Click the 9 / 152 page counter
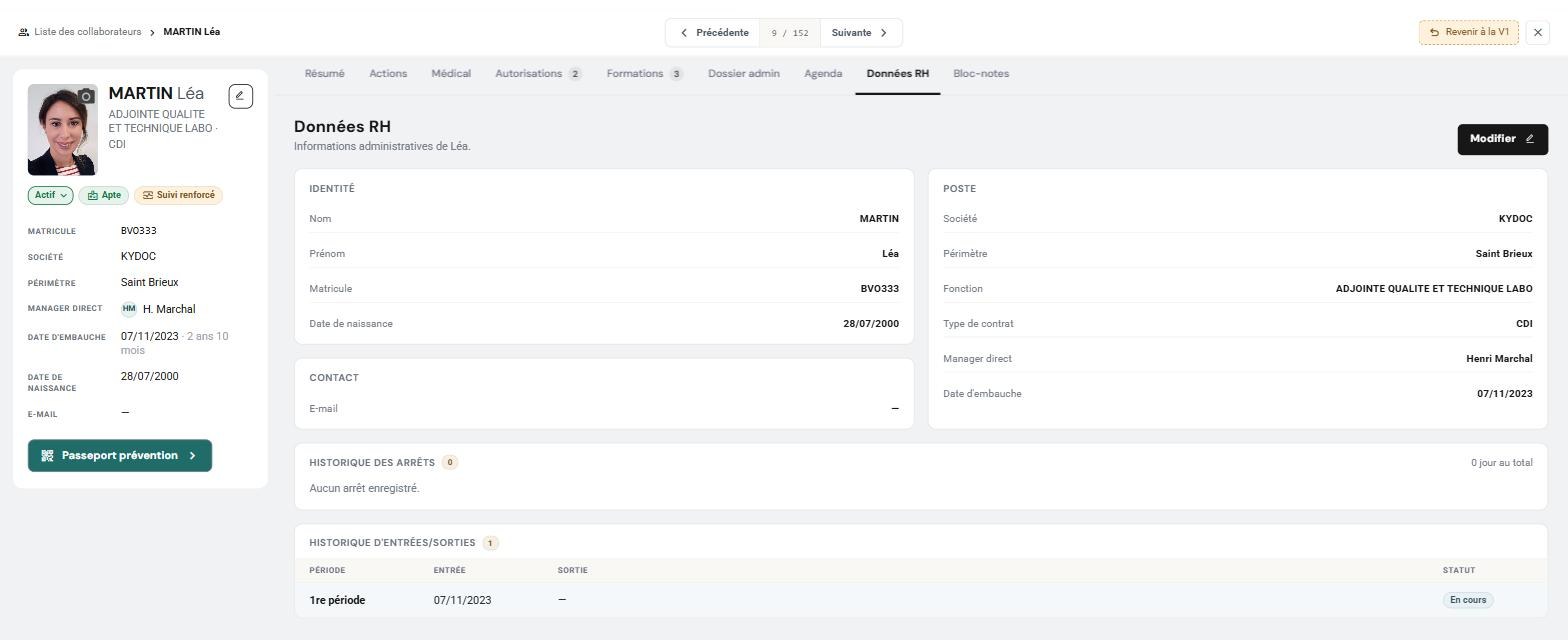This screenshot has height=640, width=1568. tap(790, 33)
